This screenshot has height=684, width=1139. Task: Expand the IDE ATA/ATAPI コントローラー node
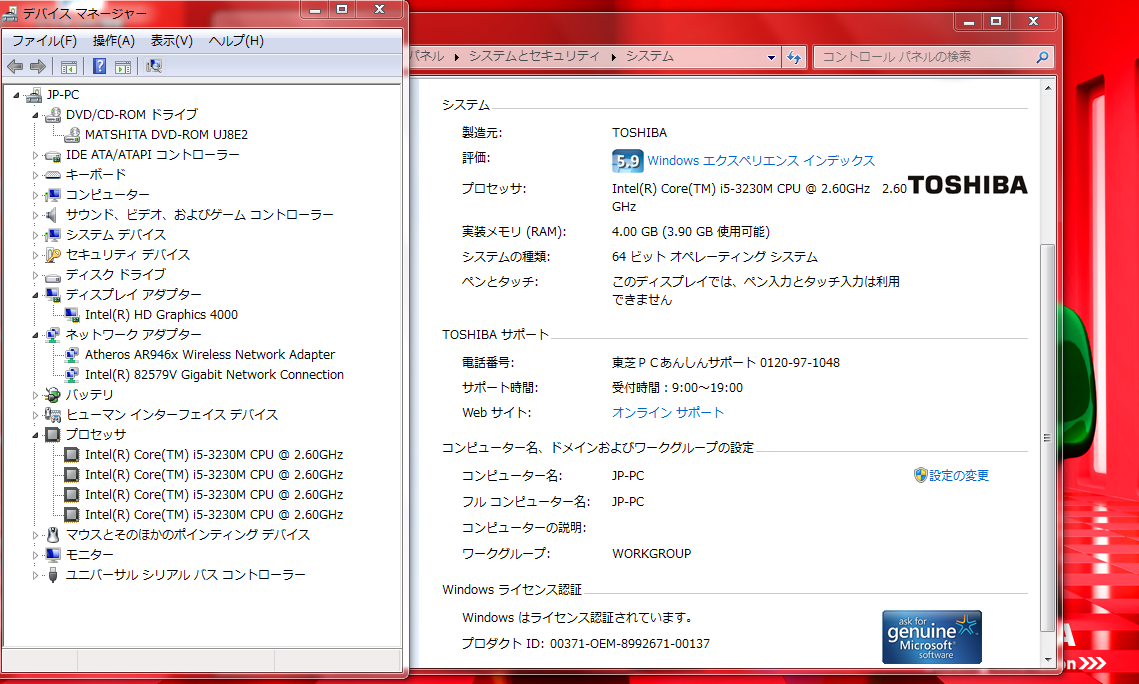coord(35,155)
